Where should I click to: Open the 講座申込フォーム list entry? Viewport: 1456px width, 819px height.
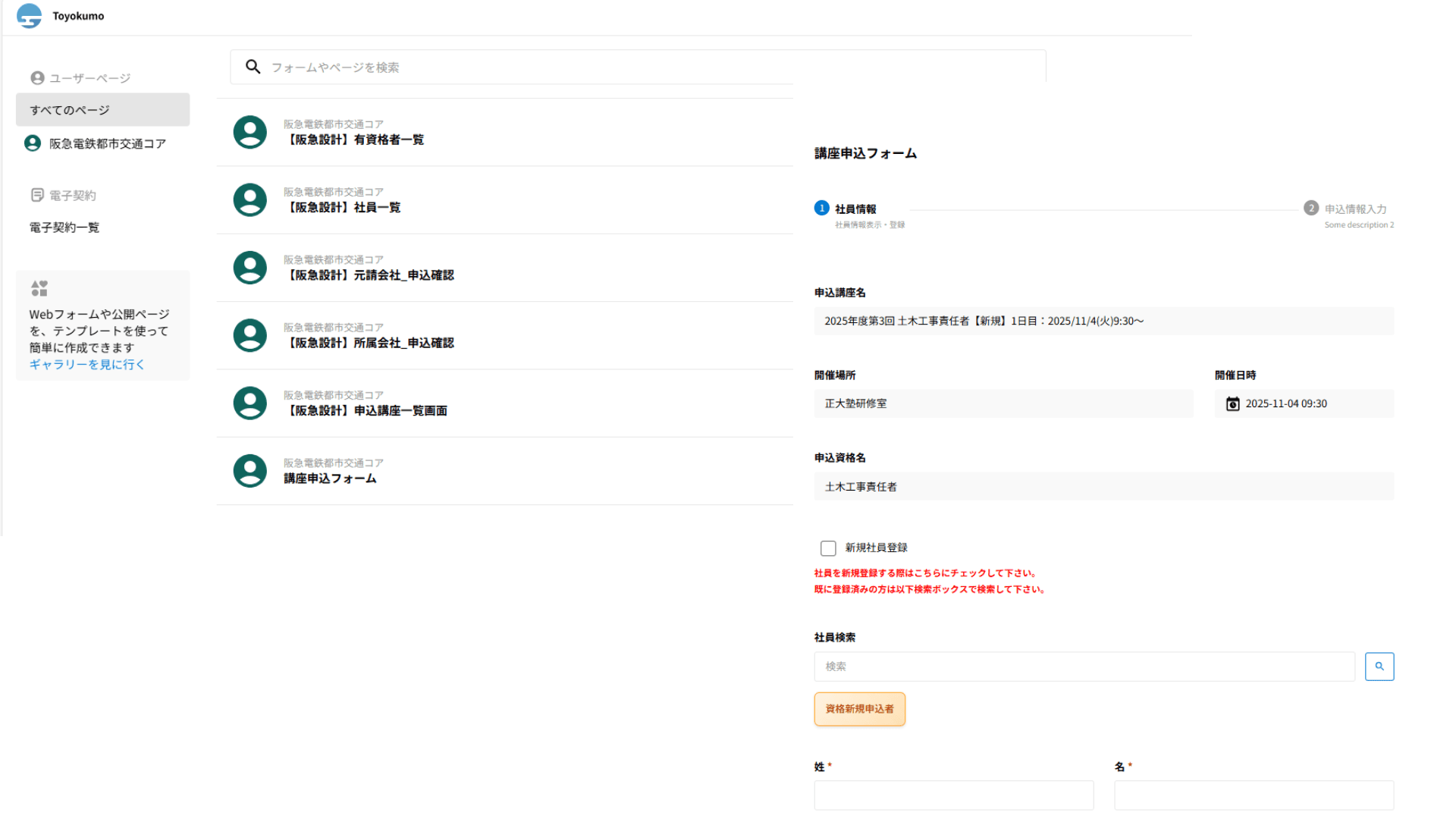pos(505,471)
